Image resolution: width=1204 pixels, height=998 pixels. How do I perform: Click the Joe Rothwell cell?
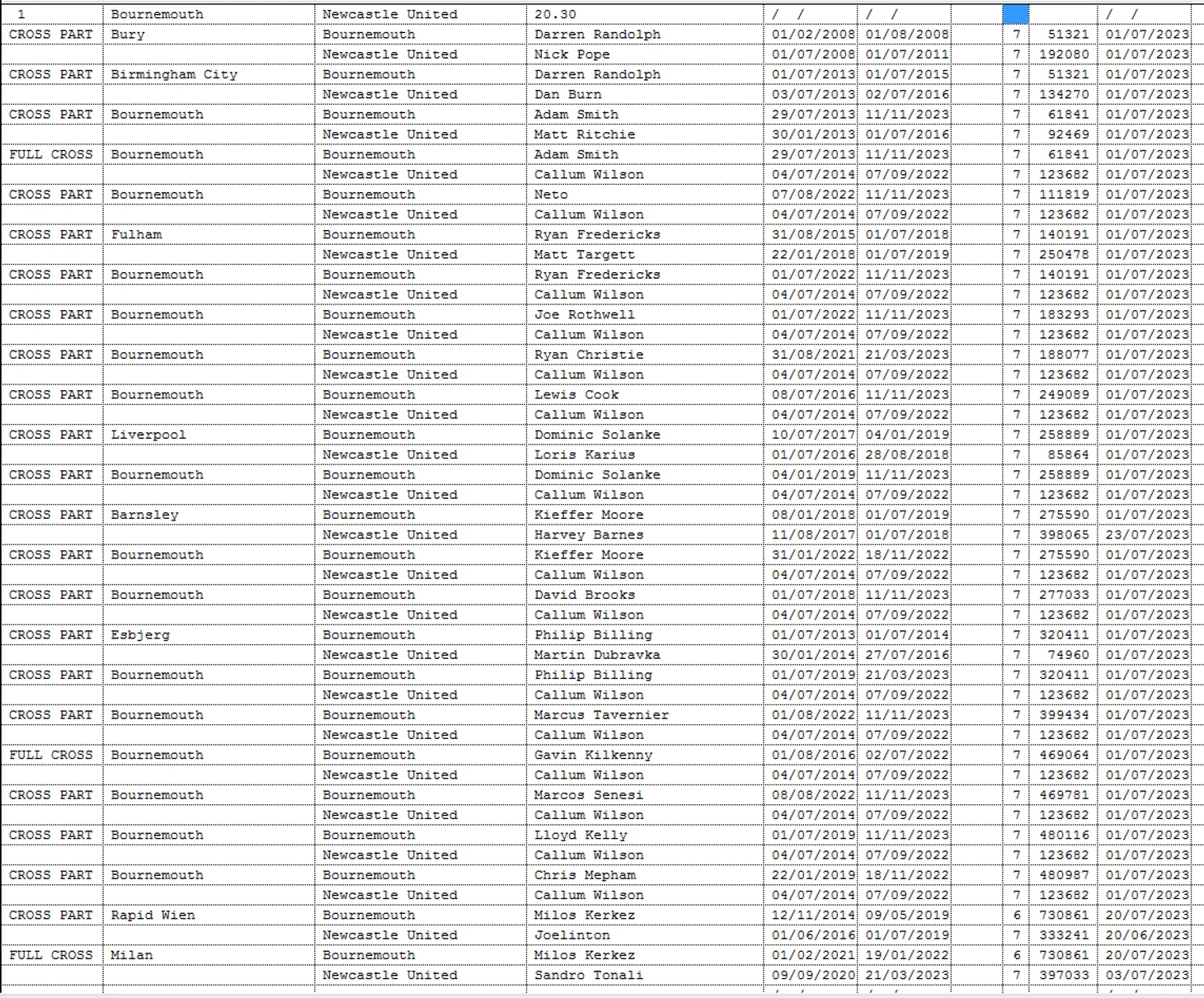point(645,315)
